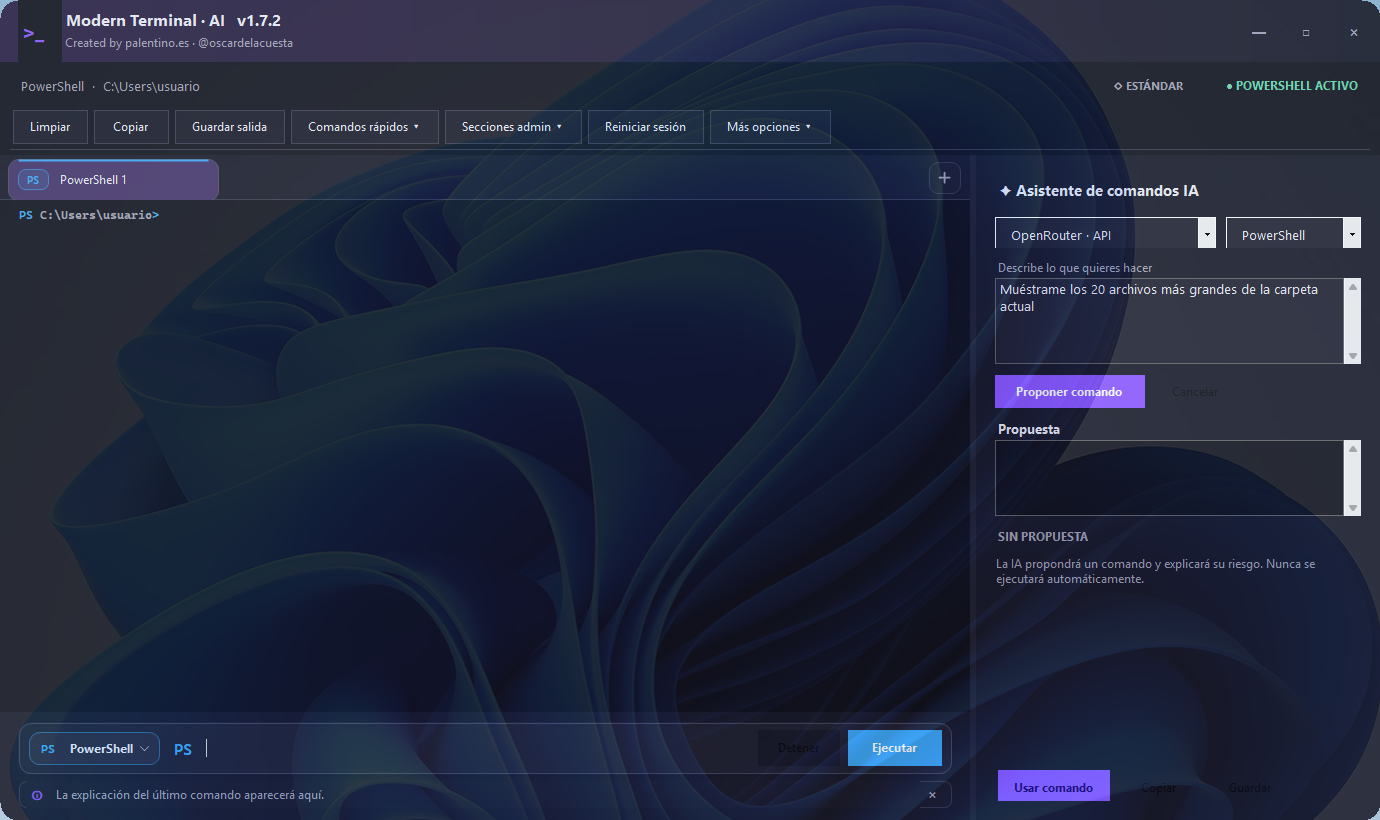Image resolution: width=1380 pixels, height=820 pixels.
Task: Click the POWERSHELL ACTIVO status indicator
Action: (x=1292, y=86)
